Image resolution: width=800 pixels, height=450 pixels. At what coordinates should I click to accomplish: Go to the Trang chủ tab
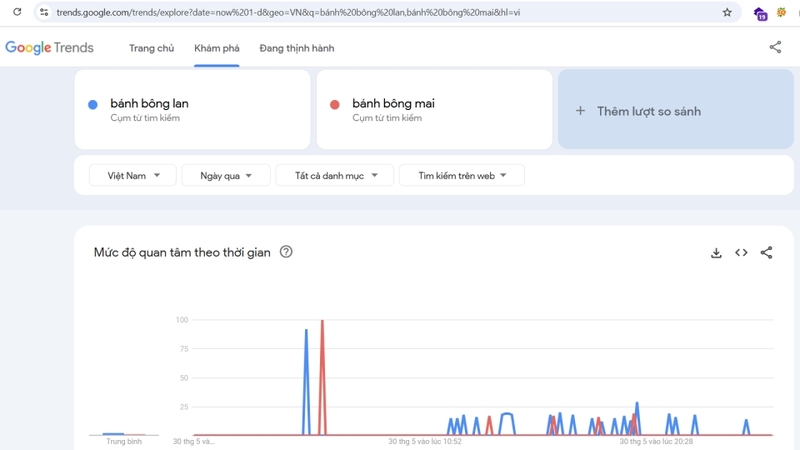[x=151, y=48]
